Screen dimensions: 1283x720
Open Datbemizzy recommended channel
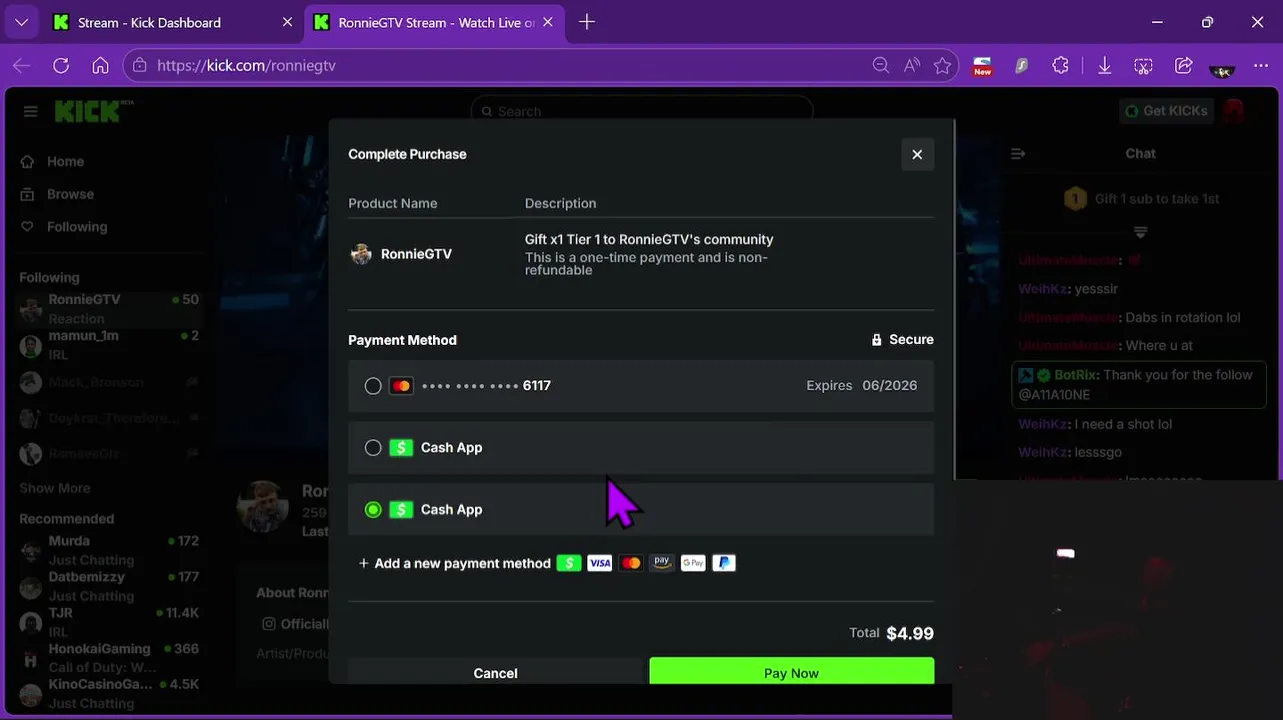(109, 586)
